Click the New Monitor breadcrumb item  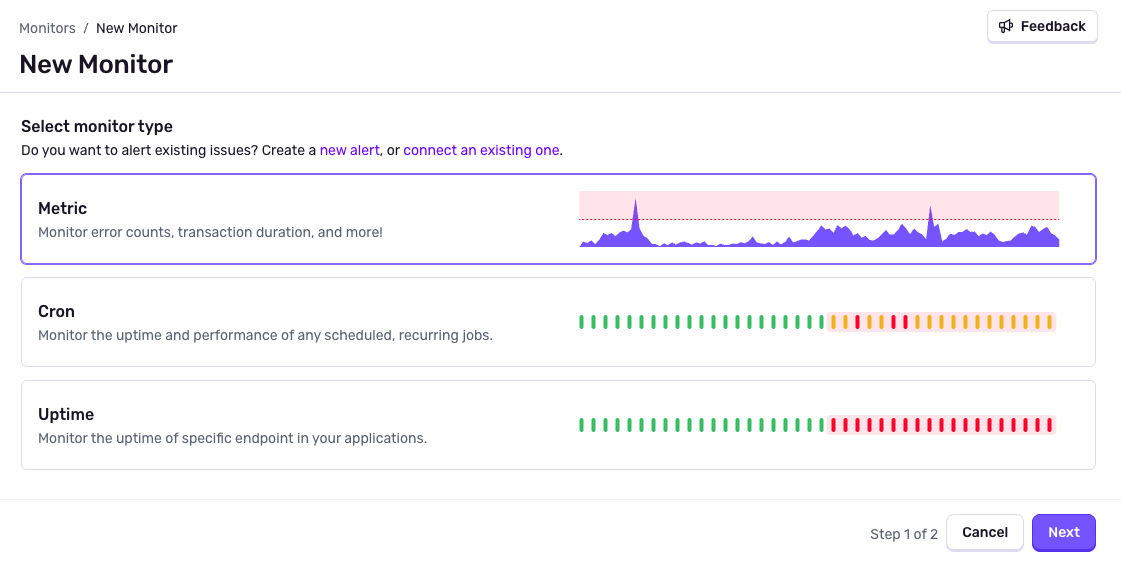(137, 28)
